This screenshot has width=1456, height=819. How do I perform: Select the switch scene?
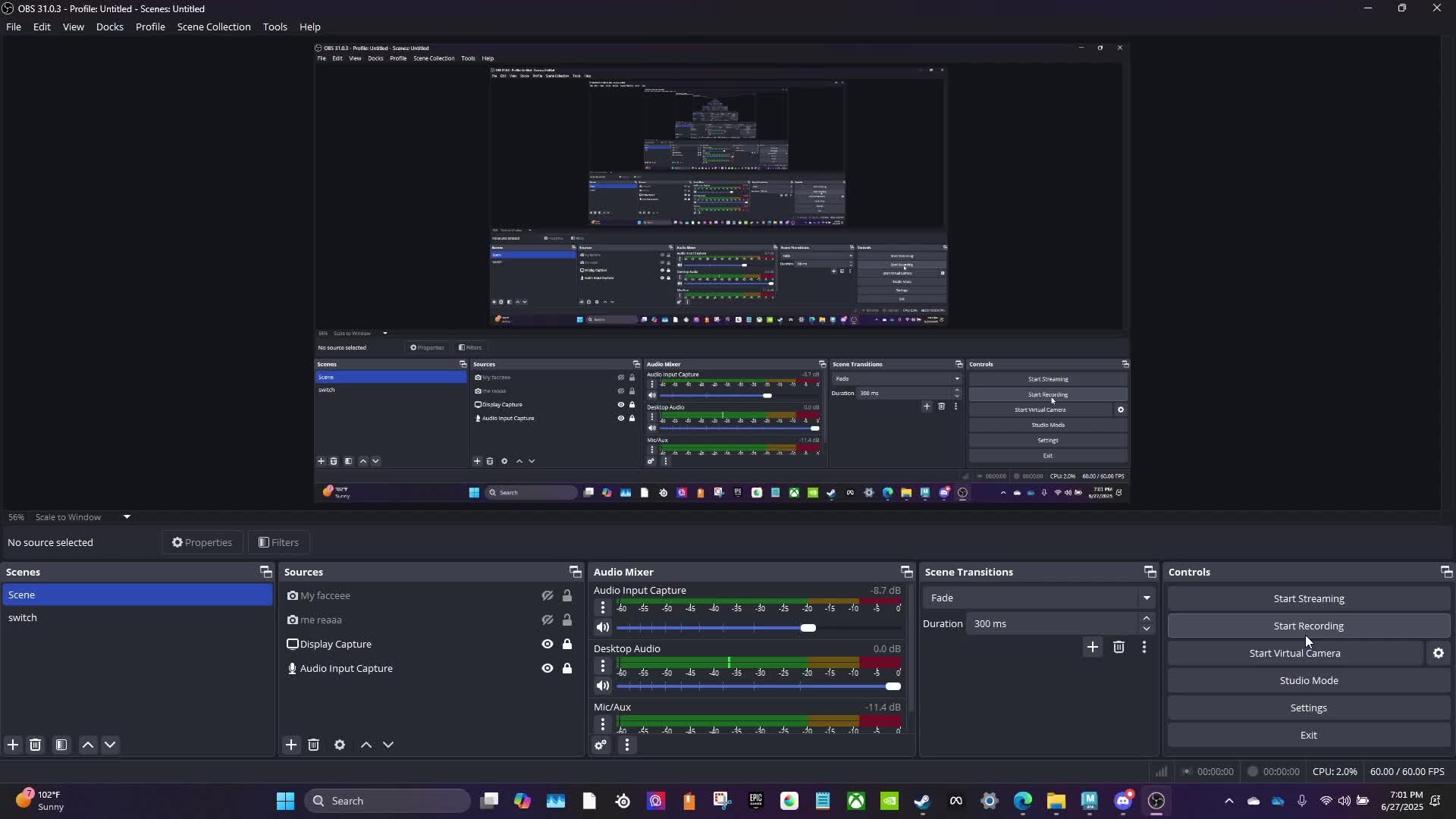tap(23, 618)
